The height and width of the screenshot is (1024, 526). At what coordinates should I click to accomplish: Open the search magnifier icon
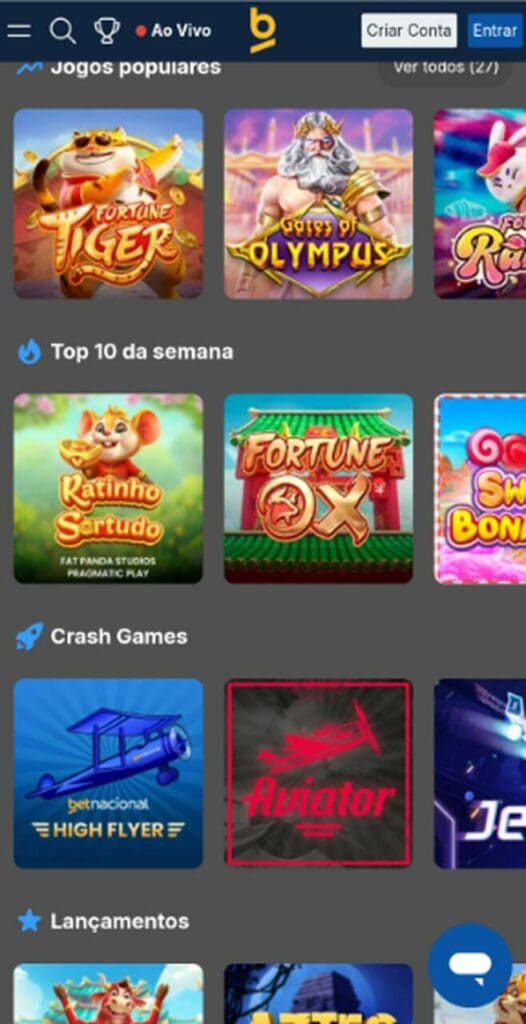[x=63, y=31]
